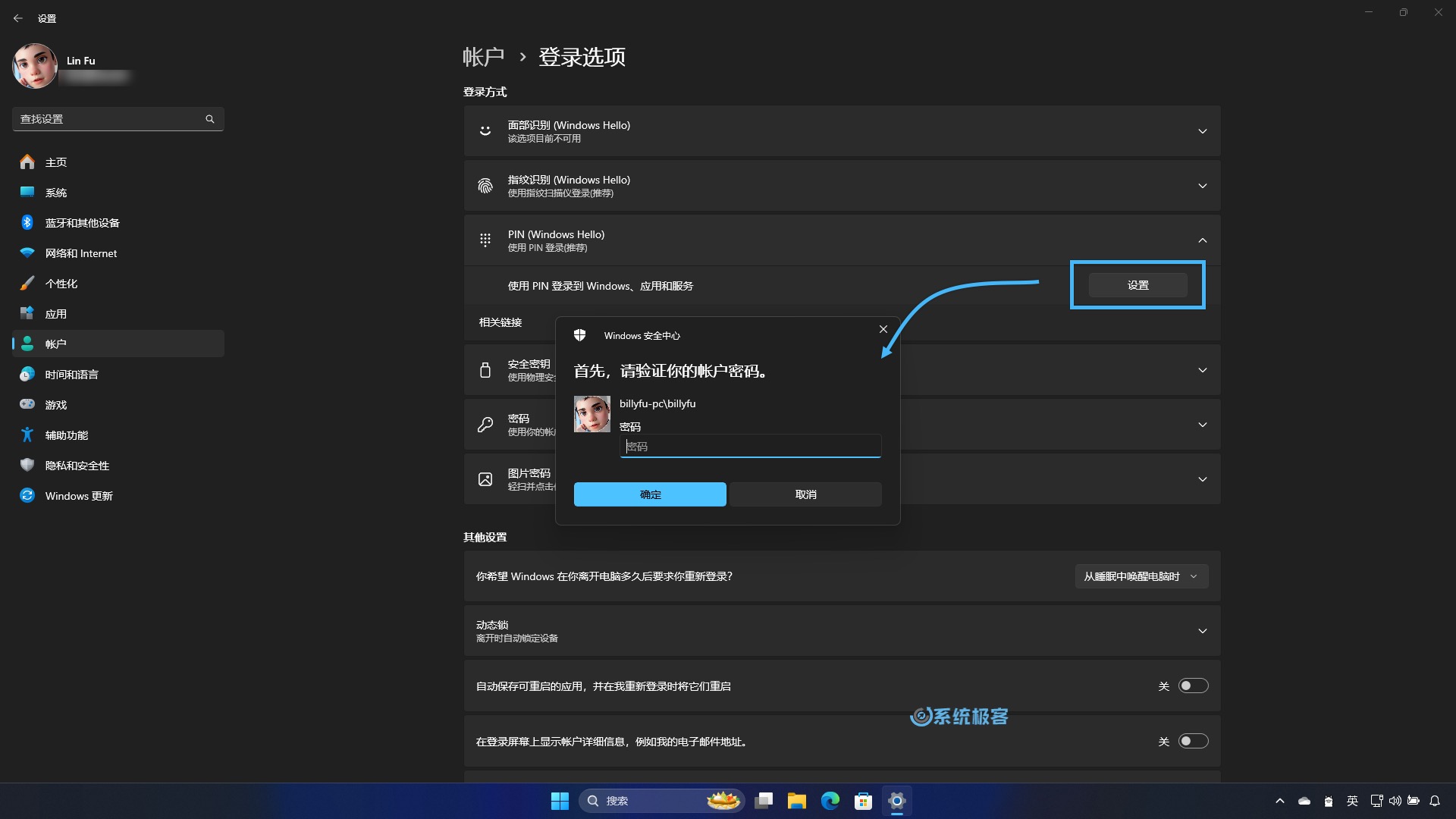Open the Windows Start menu
Image resolution: width=1456 pixels, height=819 pixels.
pos(560,801)
